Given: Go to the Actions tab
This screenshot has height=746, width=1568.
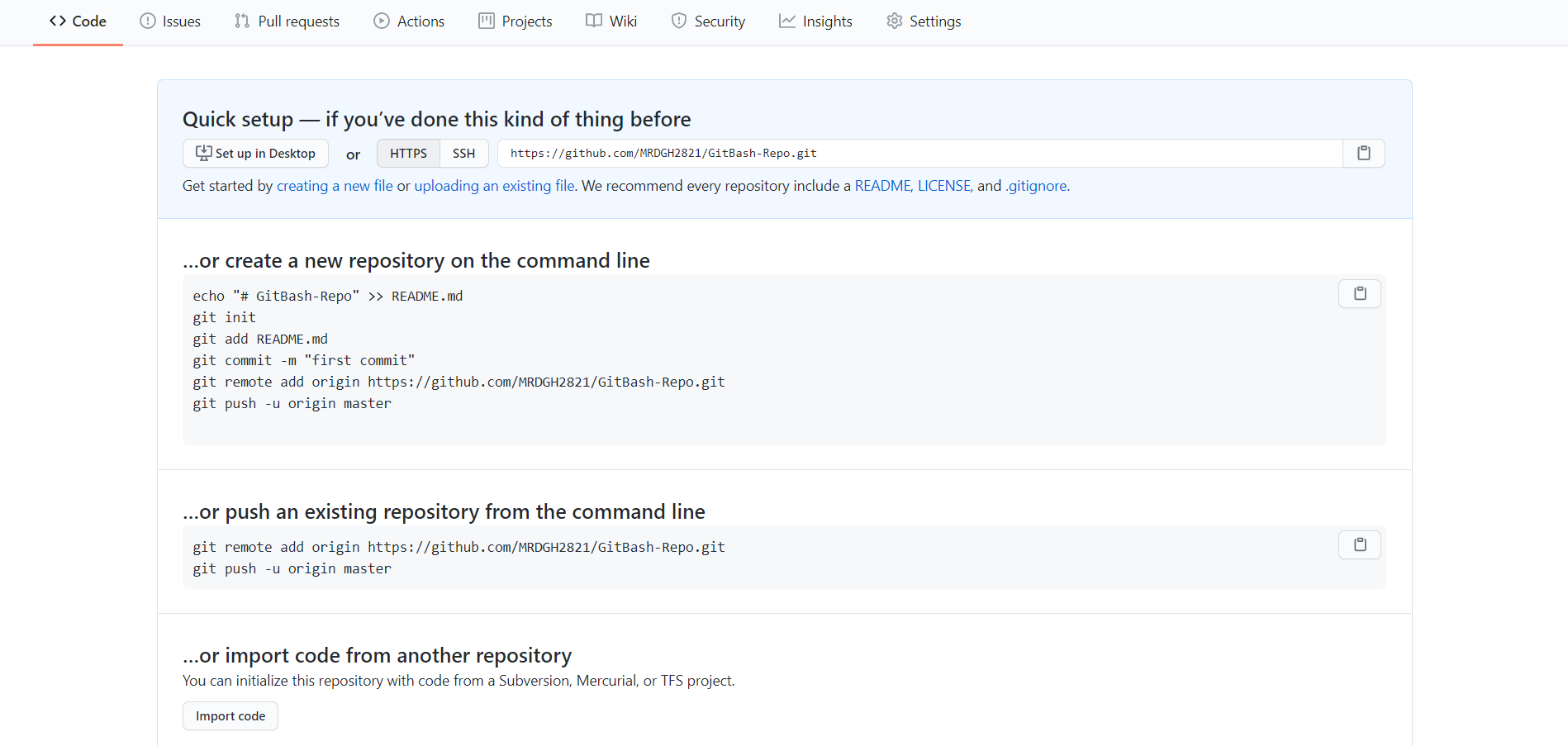Looking at the screenshot, I should click(409, 21).
